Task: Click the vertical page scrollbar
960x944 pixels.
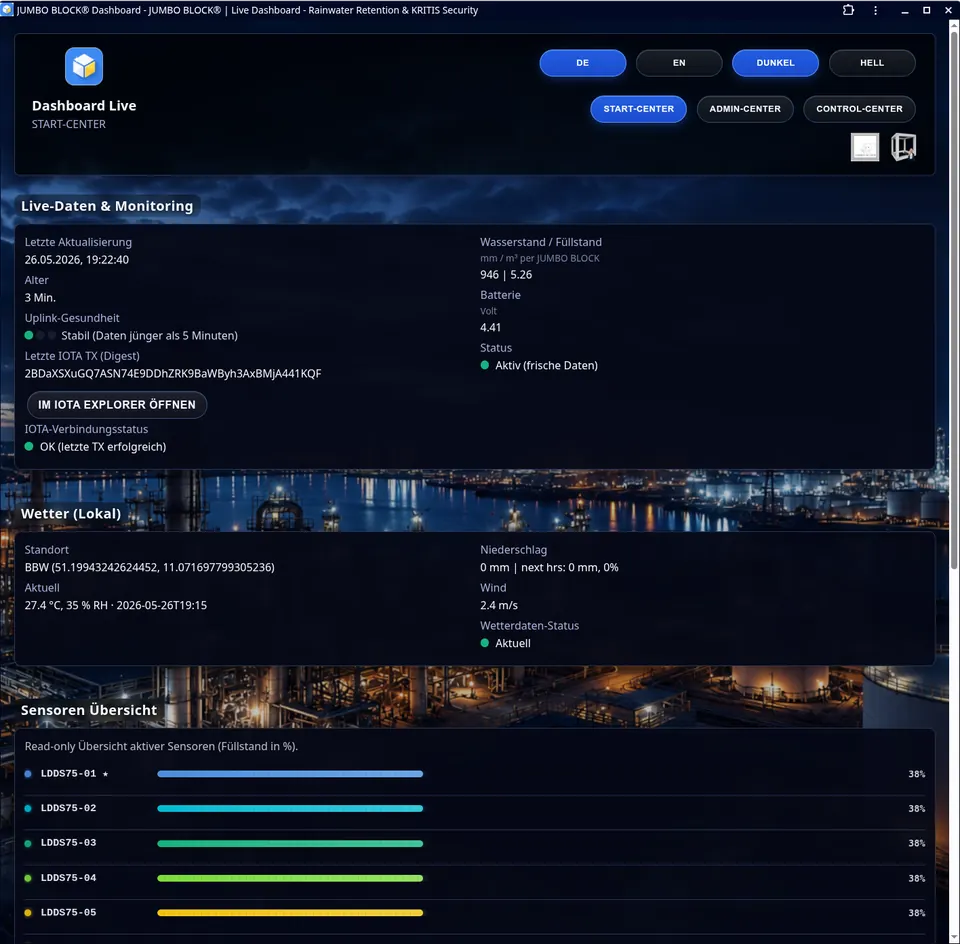Action: point(954,300)
